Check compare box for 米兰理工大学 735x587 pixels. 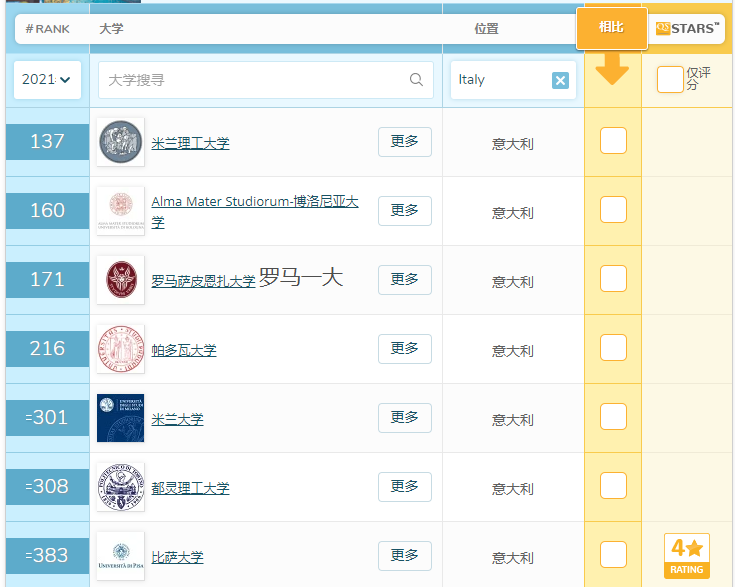point(613,140)
